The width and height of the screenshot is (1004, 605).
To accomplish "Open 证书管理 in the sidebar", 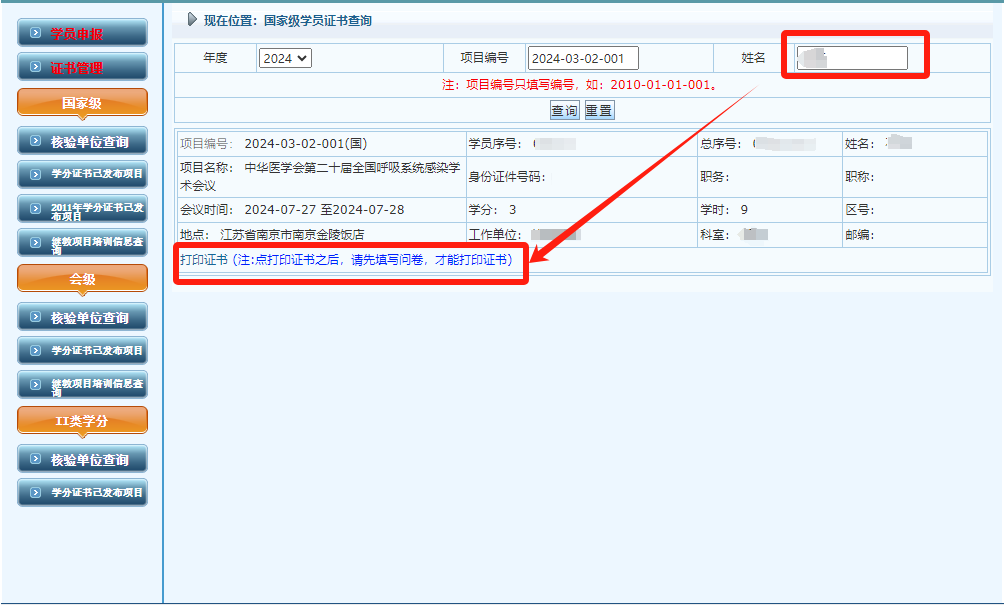I will coord(82,67).
